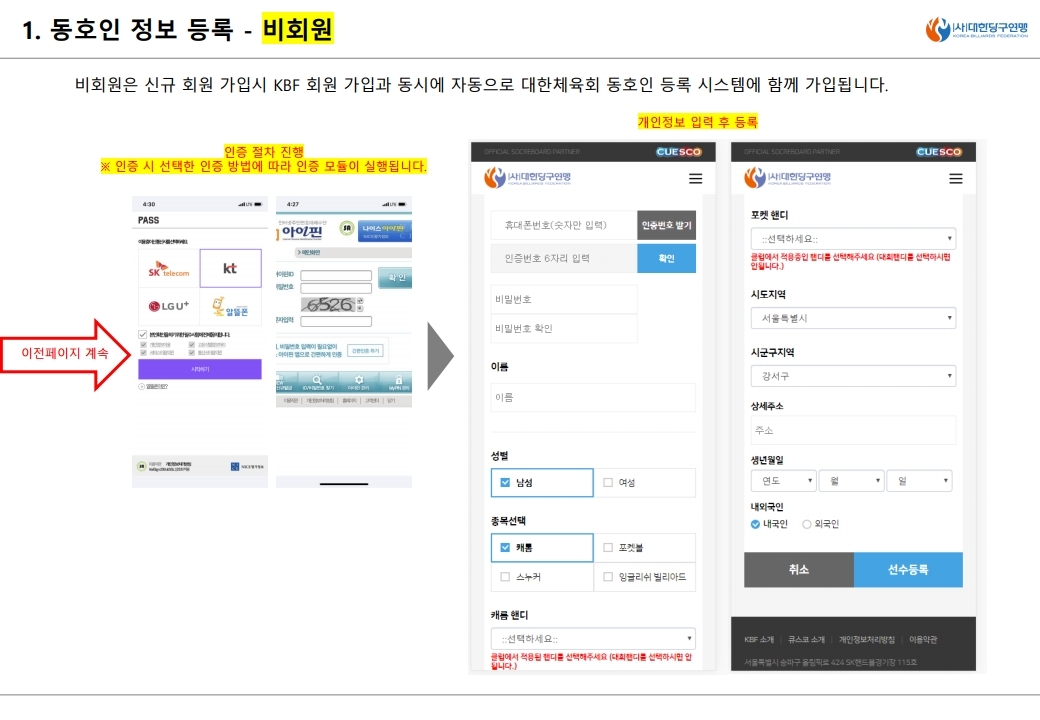Click the 나이스아이핀 blue banner
1040x720 pixels.
[x=385, y=230]
